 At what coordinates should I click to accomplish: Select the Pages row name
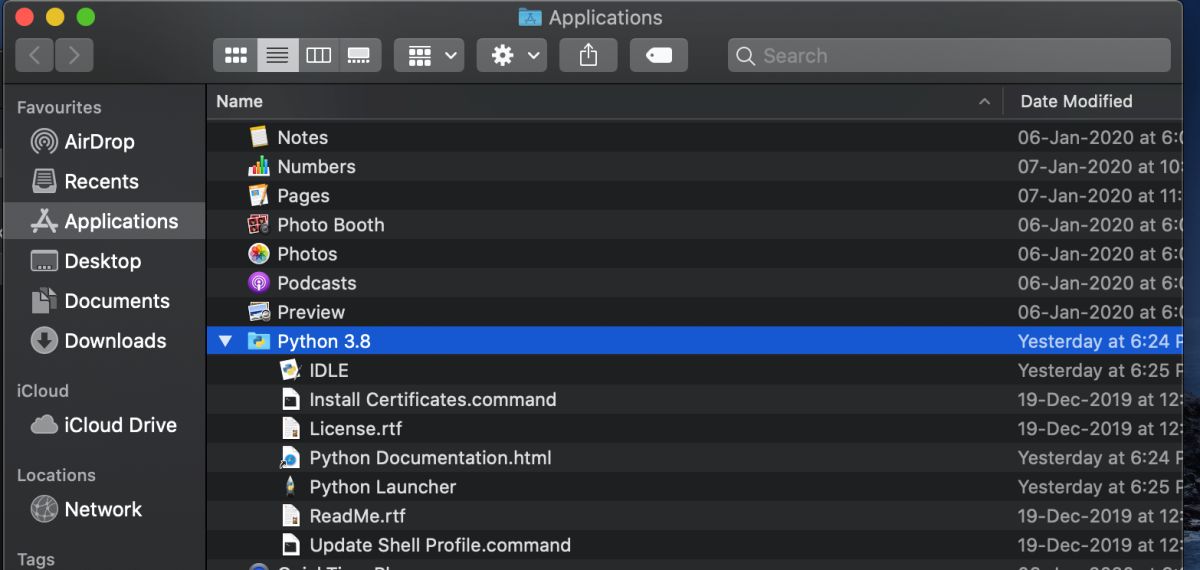(304, 196)
